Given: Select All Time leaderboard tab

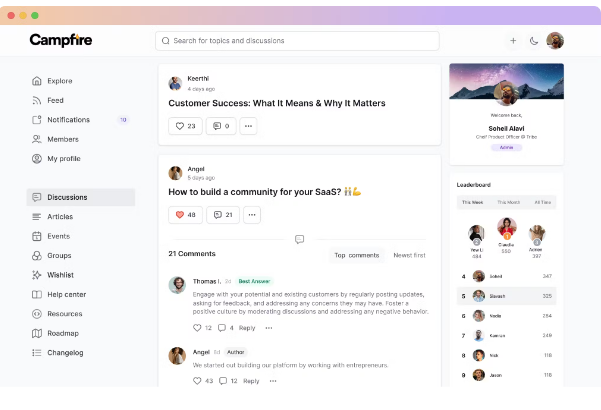Looking at the screenshot, I should (x=543, y=202).
